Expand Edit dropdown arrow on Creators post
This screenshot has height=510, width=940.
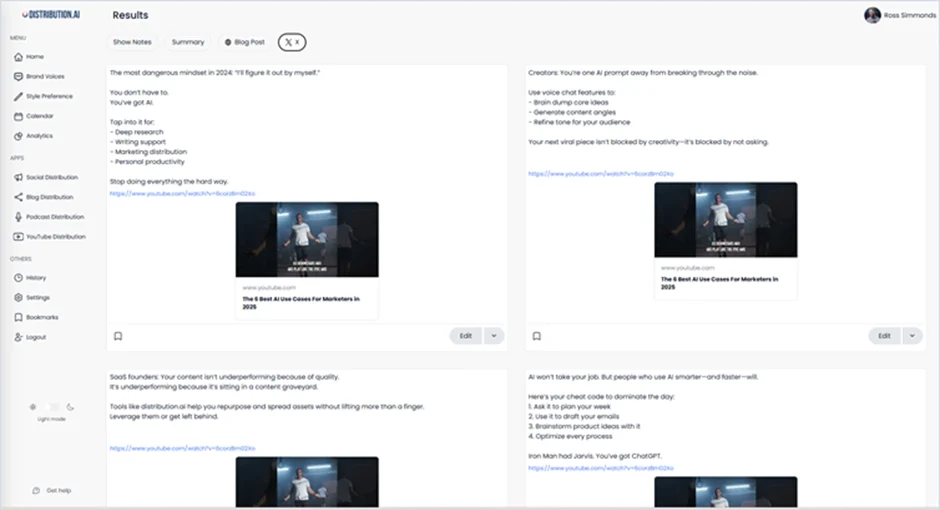pyautogui.click(x=912, y=336)
